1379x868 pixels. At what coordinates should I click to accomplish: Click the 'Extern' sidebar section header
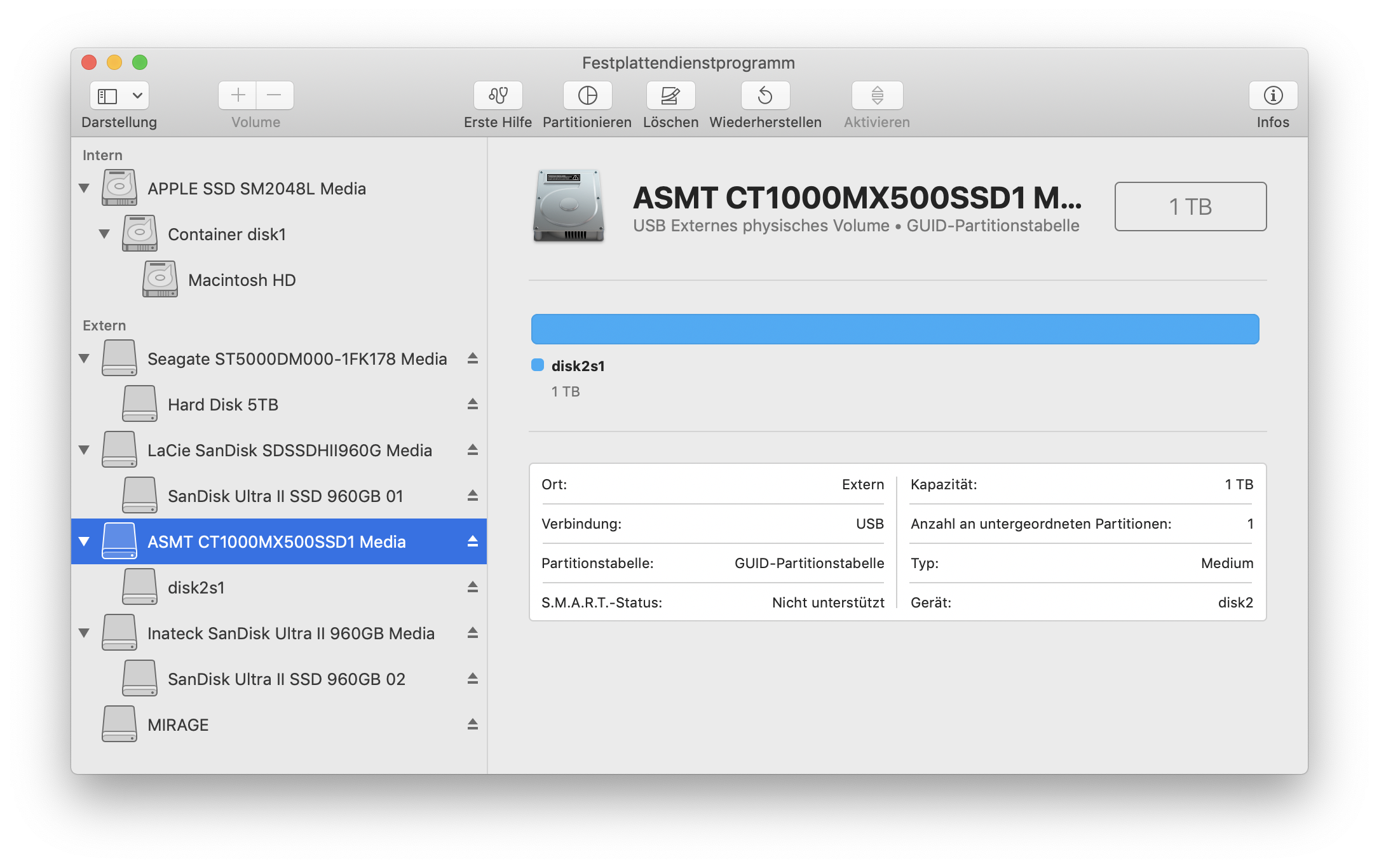click(x=104, y=325)
